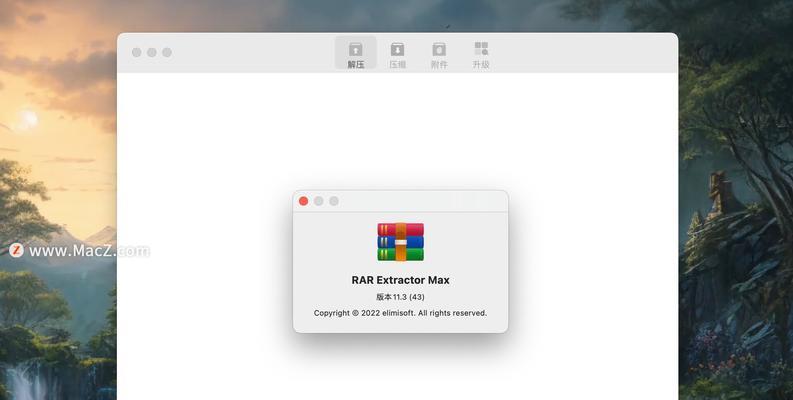The image size is (793, 400).
Task: Click the main window's zoom dot
Action: 167,53
